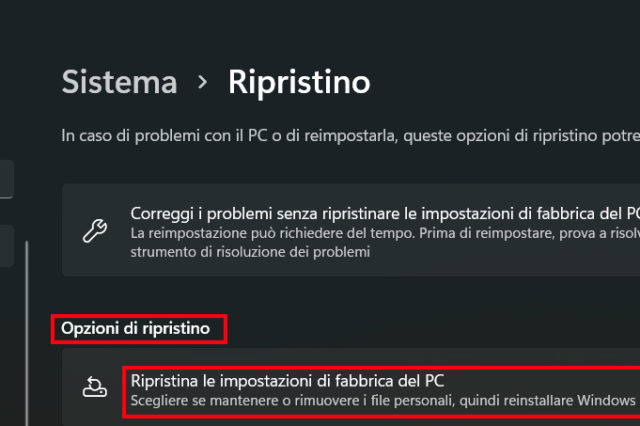This screenshot has width=640, height=426.
Task: Click the left sidebar vertical scrollbar
Action: coord(27,330)
